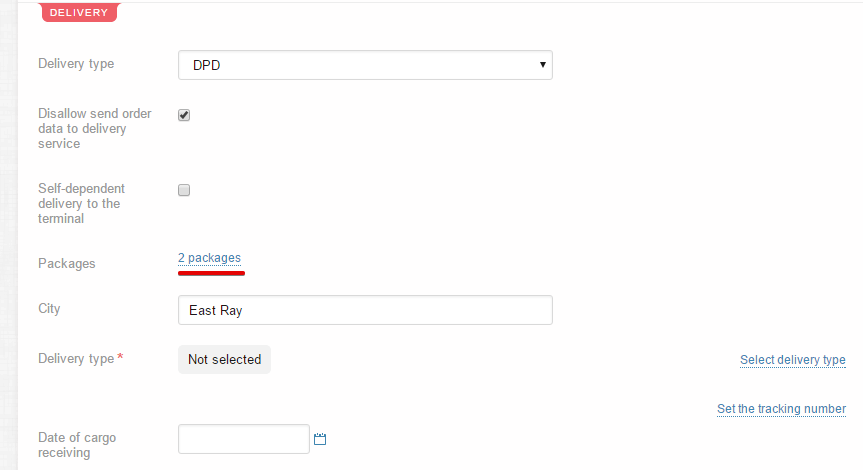
Task: Click the arrow on the DPD select box
Action: [x=542, y=65]
